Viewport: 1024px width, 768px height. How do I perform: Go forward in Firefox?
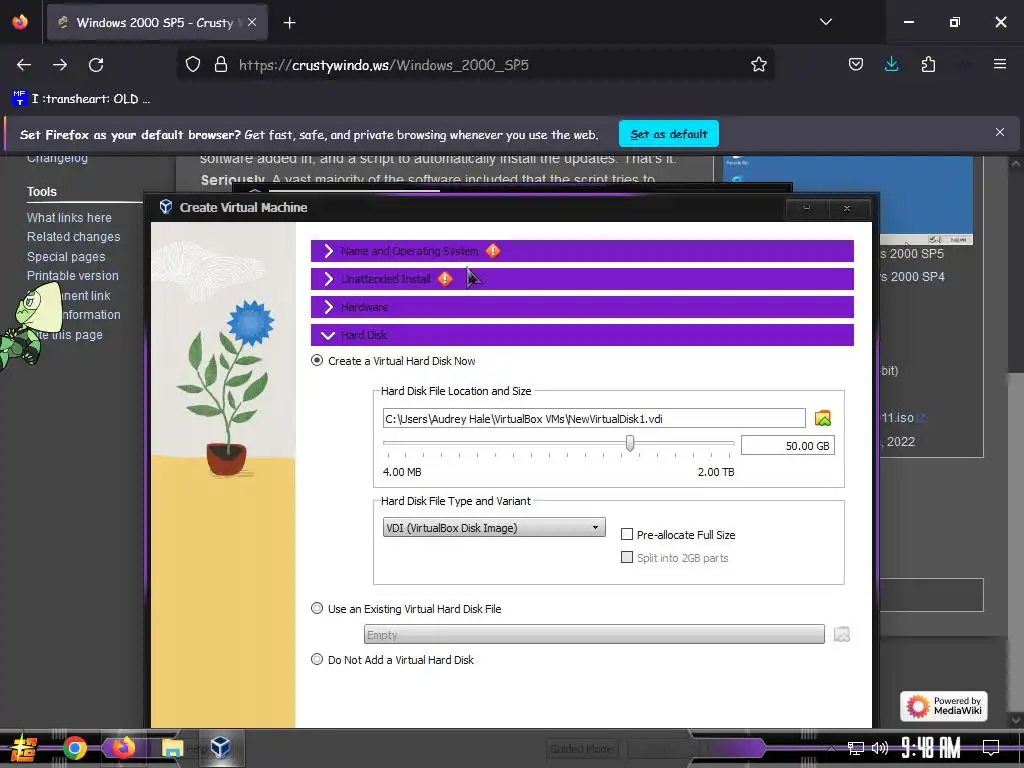click(x=60, y=65)
